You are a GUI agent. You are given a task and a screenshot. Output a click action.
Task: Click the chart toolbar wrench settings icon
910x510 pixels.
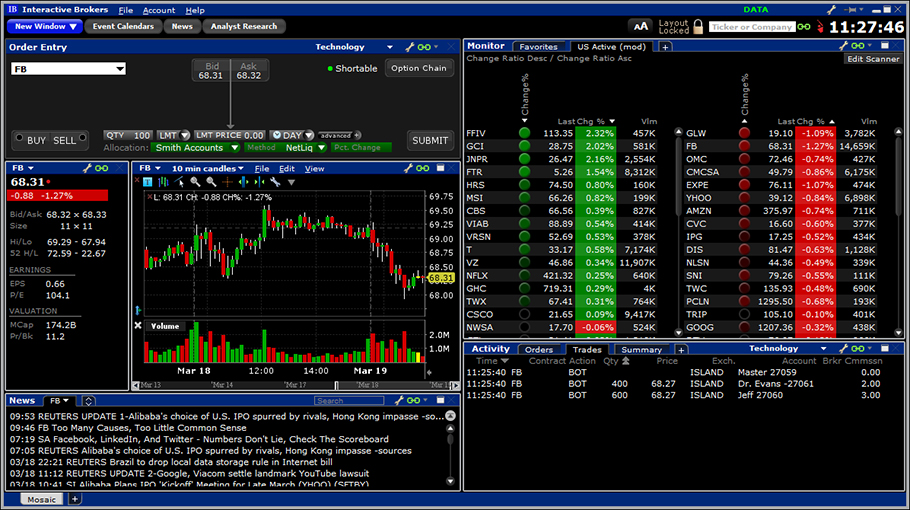(274, 182)
